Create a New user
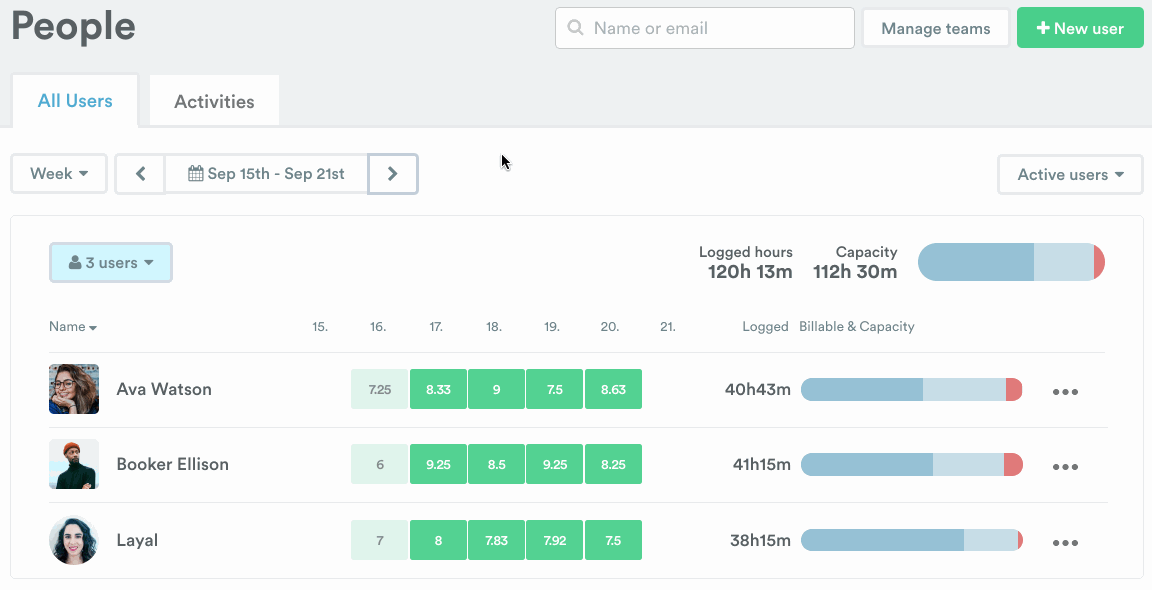 pyautogui.click(x=1080, y=28)
